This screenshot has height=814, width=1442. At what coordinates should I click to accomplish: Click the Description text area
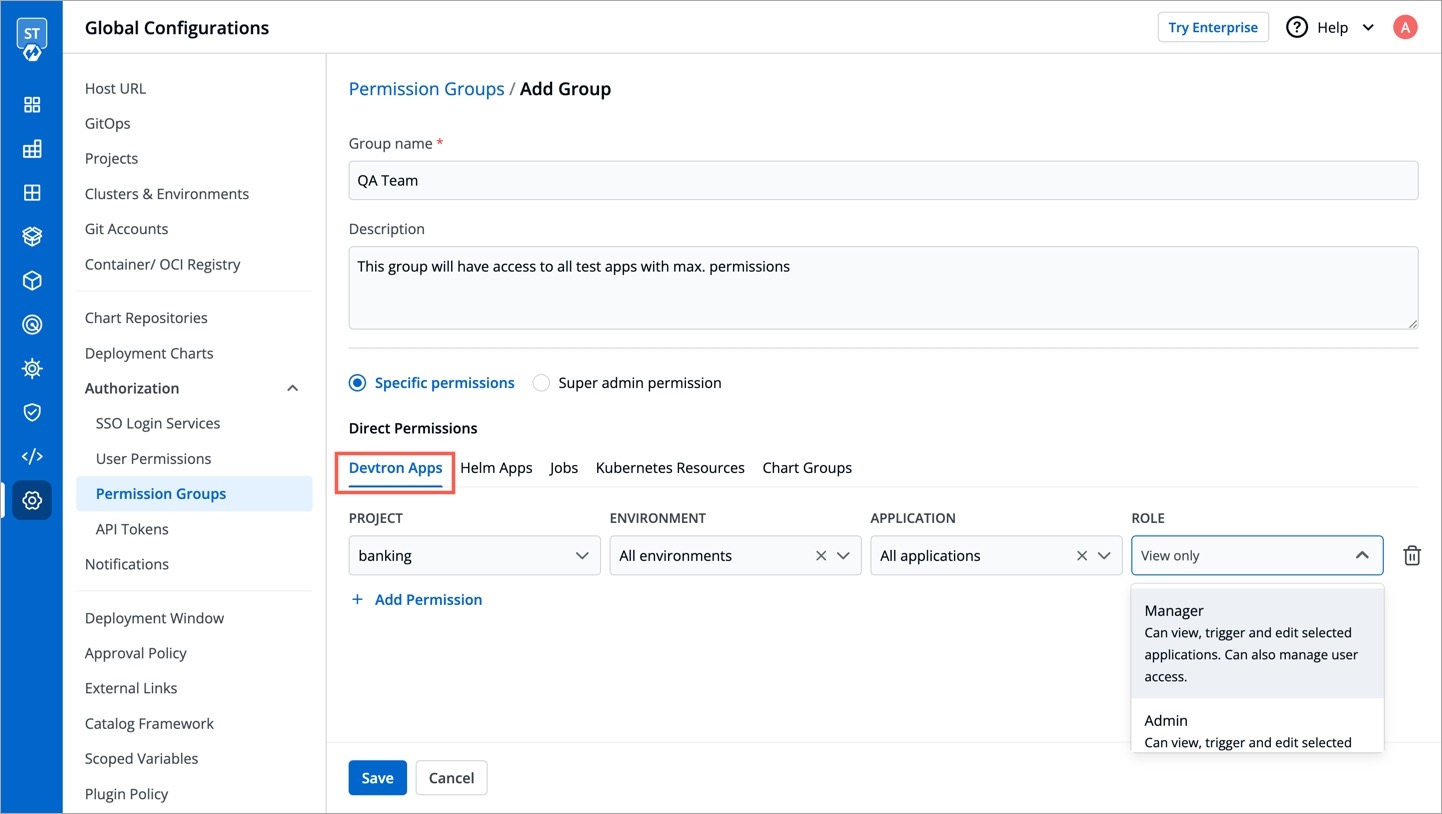point(883,288)
